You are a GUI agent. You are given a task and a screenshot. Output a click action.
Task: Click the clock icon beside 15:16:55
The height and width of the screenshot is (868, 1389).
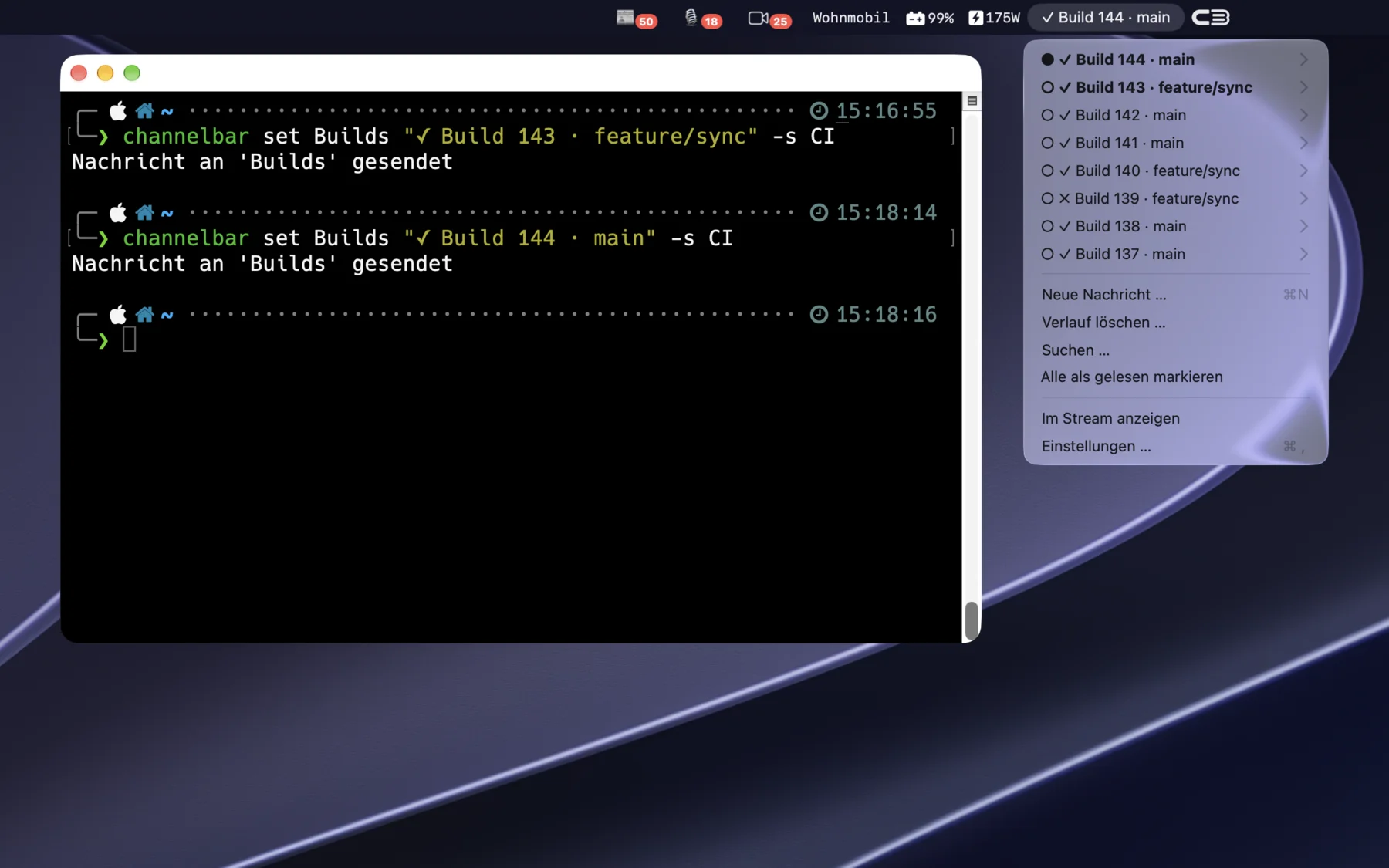[819, 110]
